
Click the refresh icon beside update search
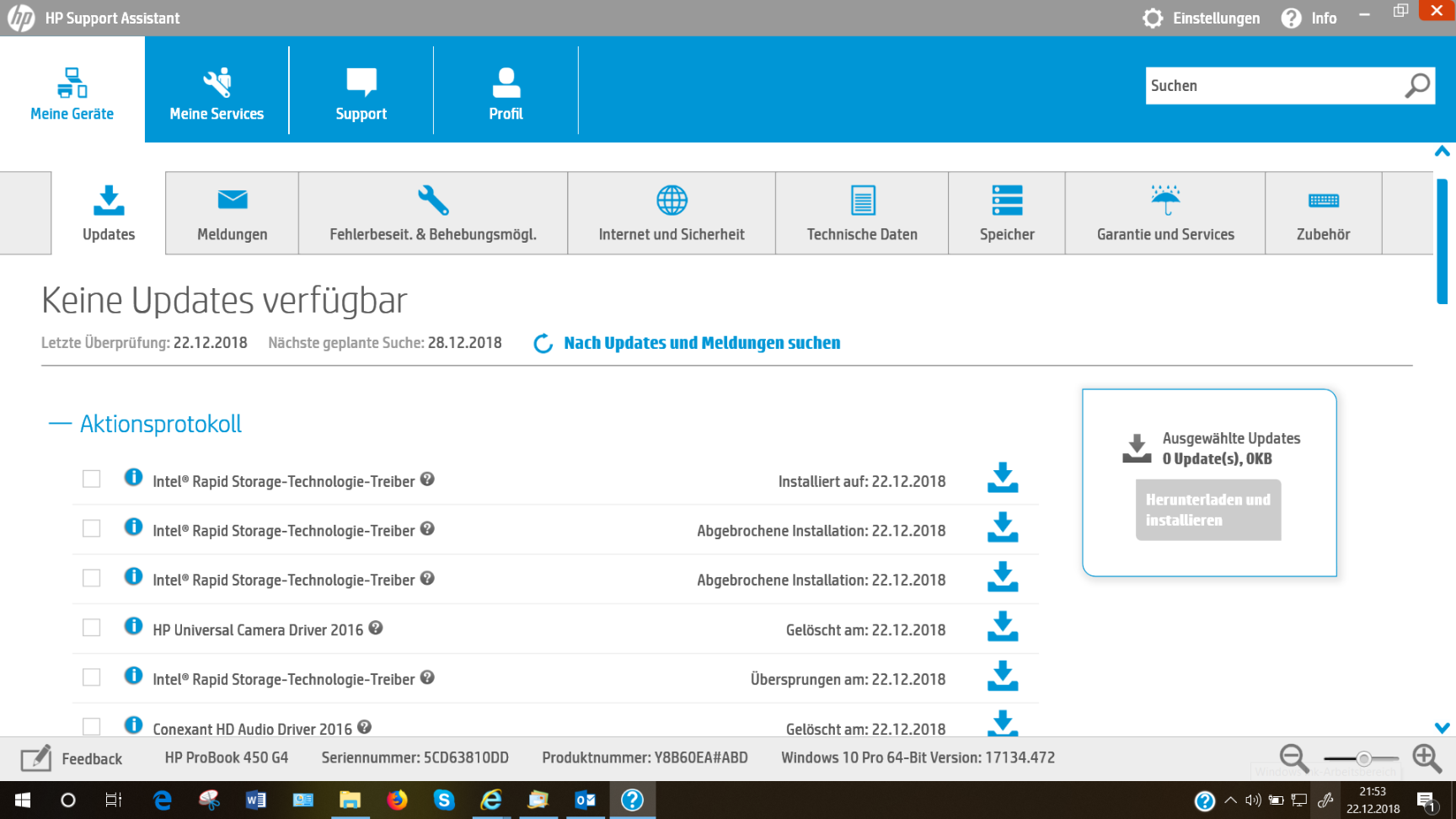tap(543, 344)
